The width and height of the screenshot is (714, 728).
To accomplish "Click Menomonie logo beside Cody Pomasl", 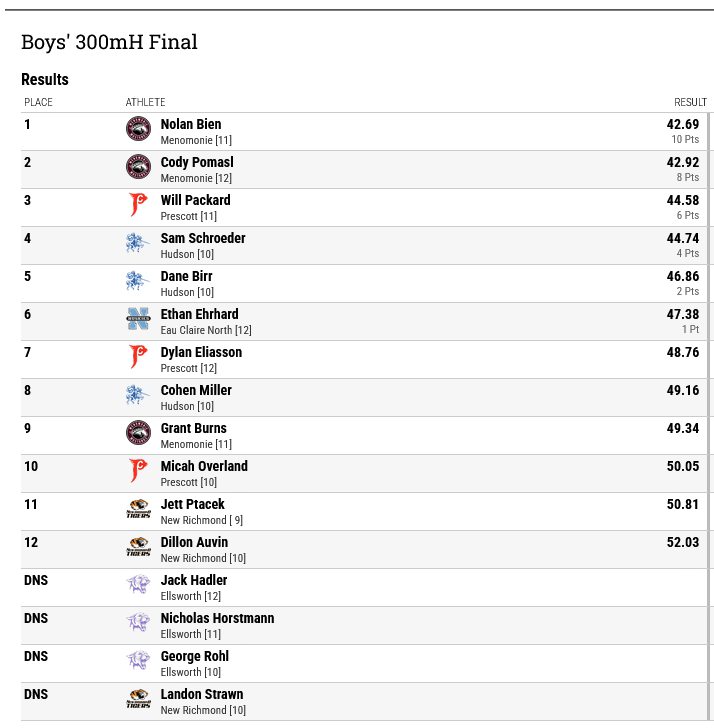I will coord(138,167).
